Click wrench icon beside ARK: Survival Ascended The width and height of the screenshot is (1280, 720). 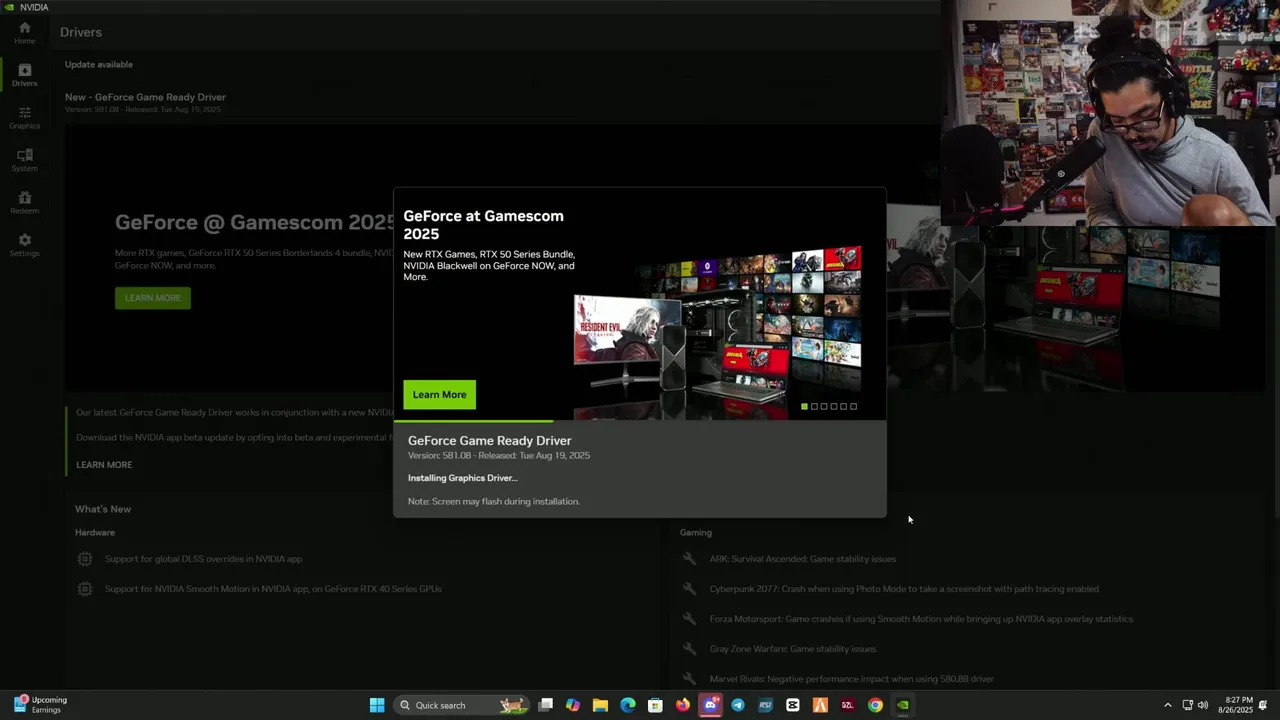pos(689,559)
